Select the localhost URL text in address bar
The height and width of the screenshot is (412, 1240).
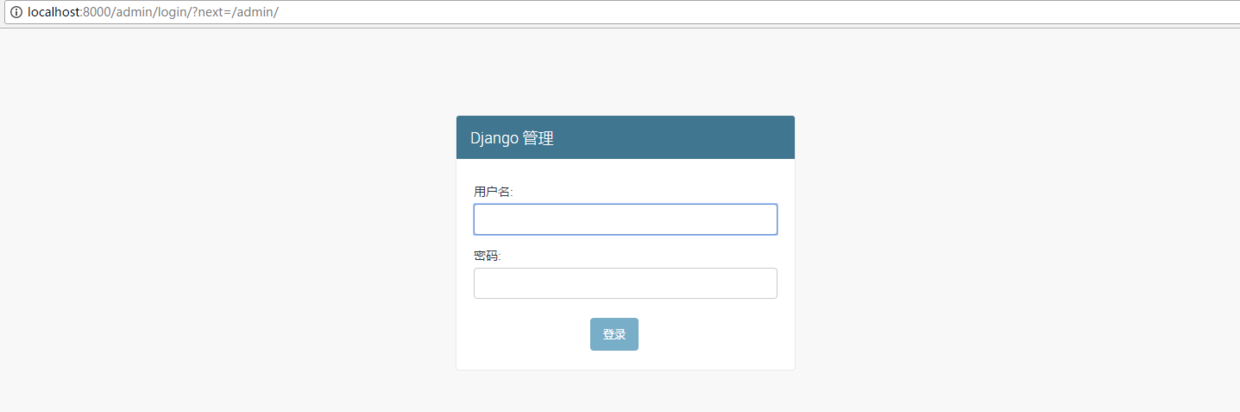[x=153, y=12]
